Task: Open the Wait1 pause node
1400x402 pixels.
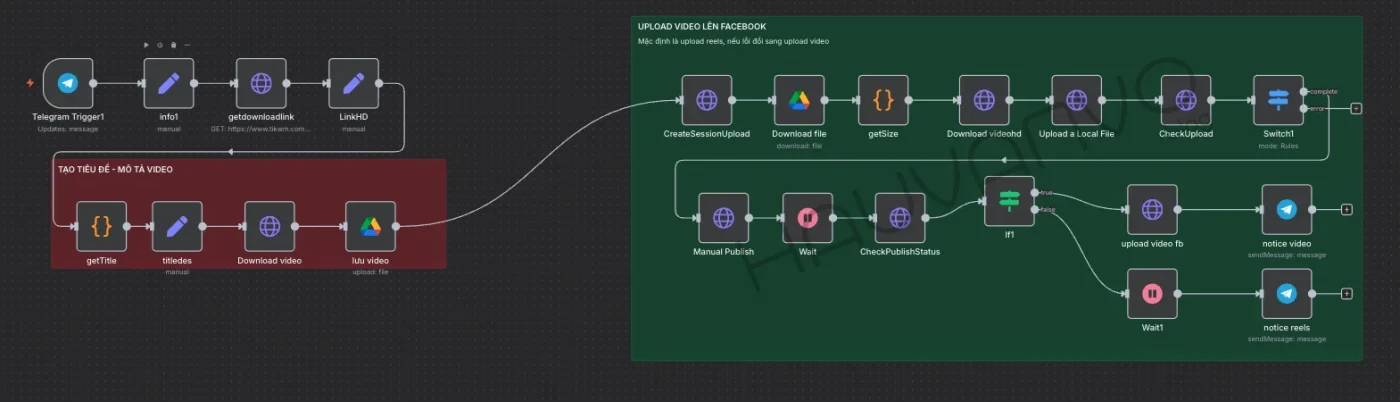Action: (1152, 294)
